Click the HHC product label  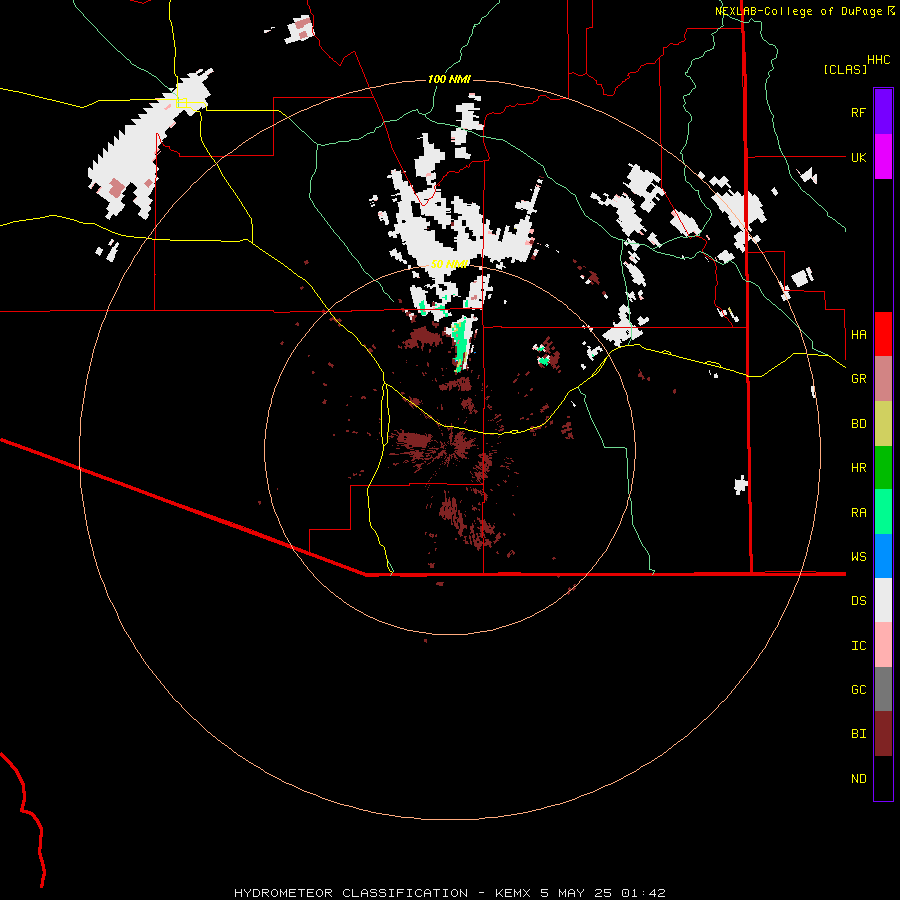(x=878, y=59)
